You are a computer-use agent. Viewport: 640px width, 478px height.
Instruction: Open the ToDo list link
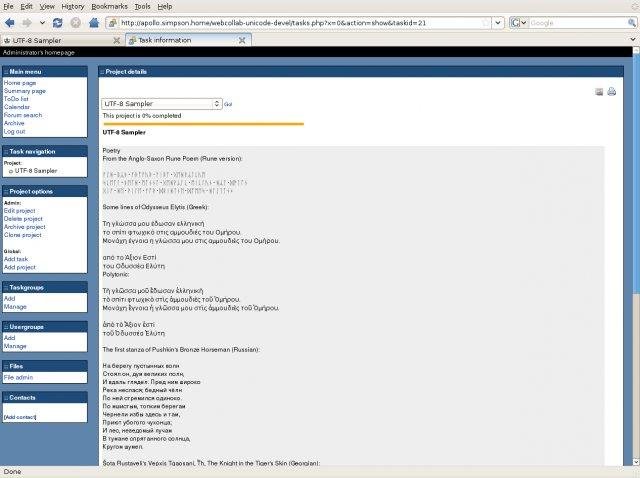point(16,99)
